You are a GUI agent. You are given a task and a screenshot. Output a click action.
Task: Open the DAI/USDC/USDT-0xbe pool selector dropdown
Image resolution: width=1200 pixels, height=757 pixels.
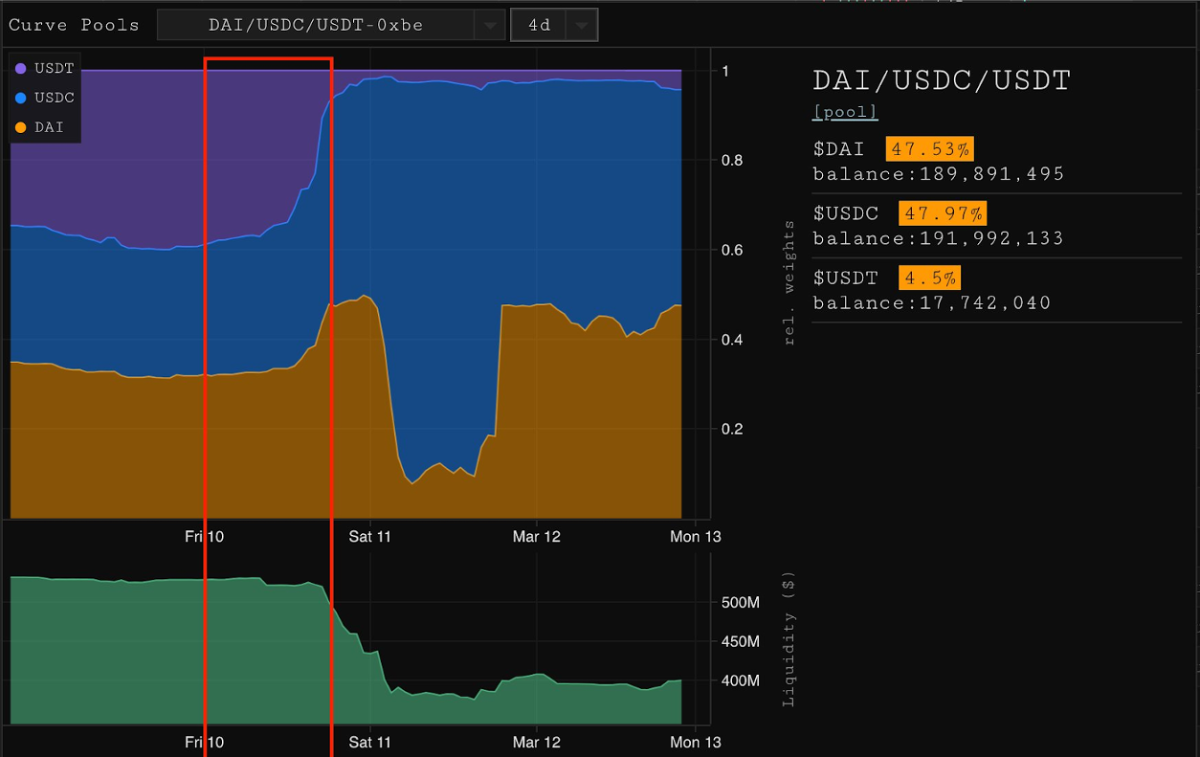331,25
